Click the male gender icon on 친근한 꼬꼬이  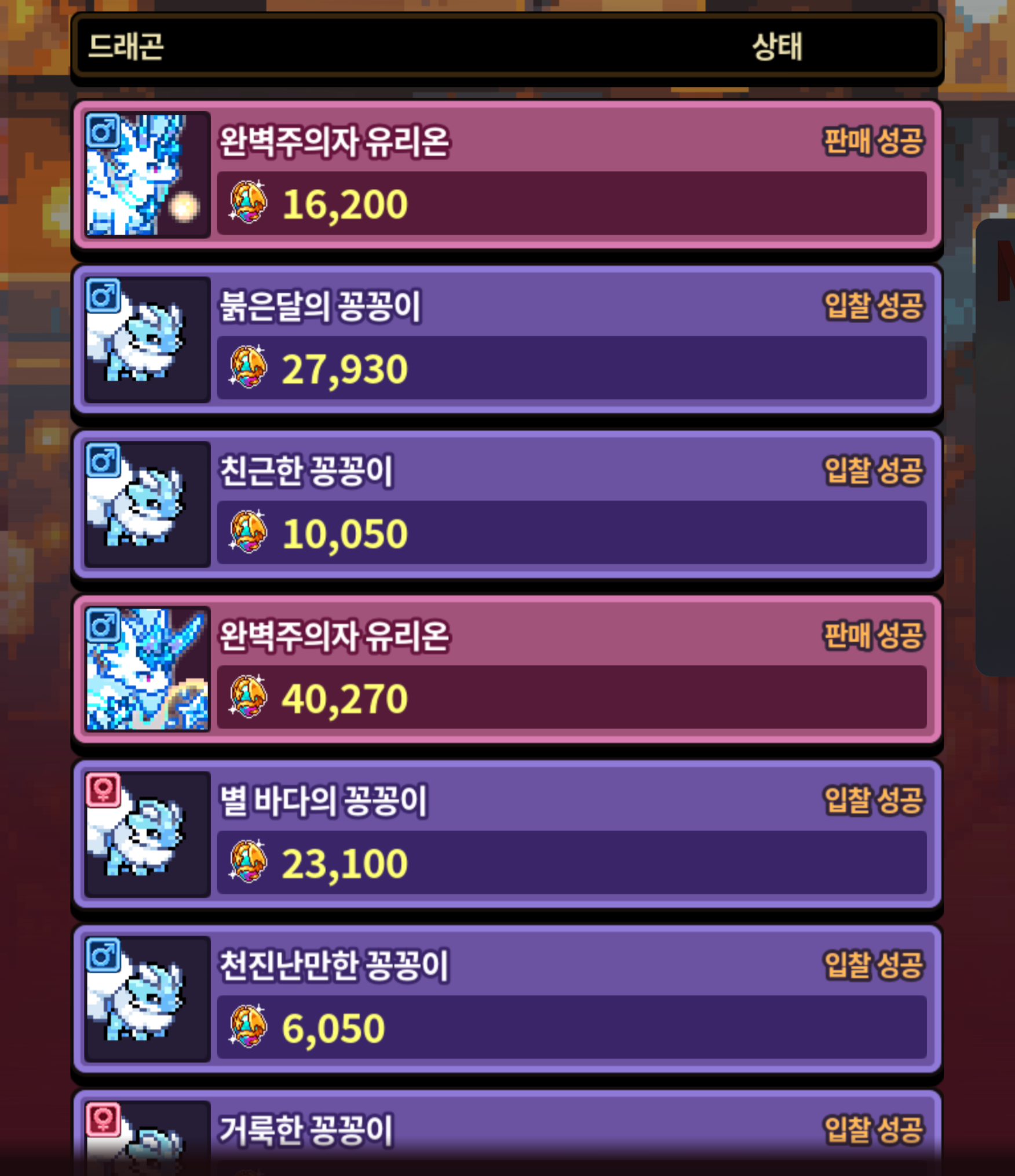(x=103, y=460)
